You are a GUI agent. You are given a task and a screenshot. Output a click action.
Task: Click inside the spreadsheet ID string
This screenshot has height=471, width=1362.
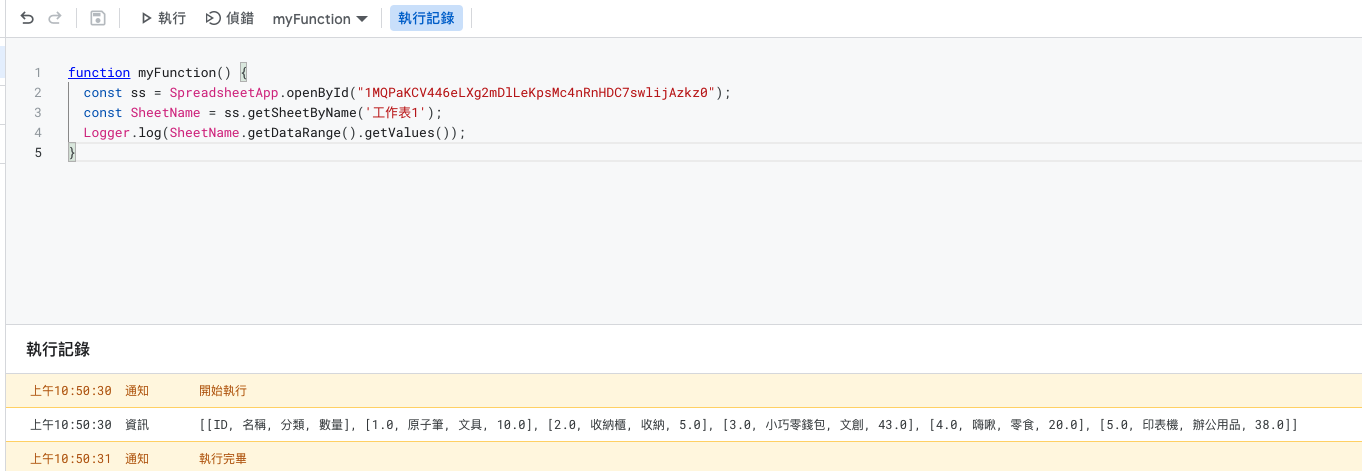(540, 93)
